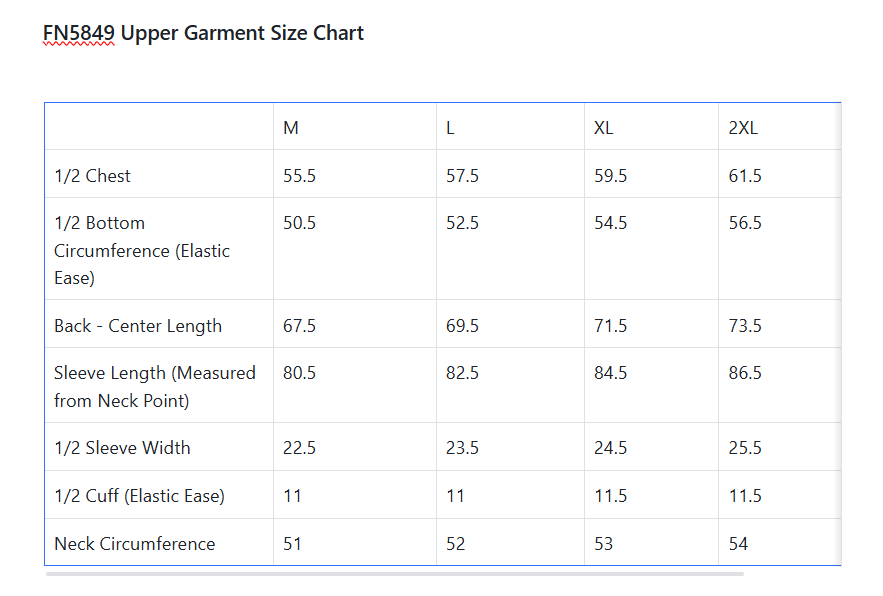Click the horizontal scrollbar below the table
883x596 pixels.
click(395, 574)
